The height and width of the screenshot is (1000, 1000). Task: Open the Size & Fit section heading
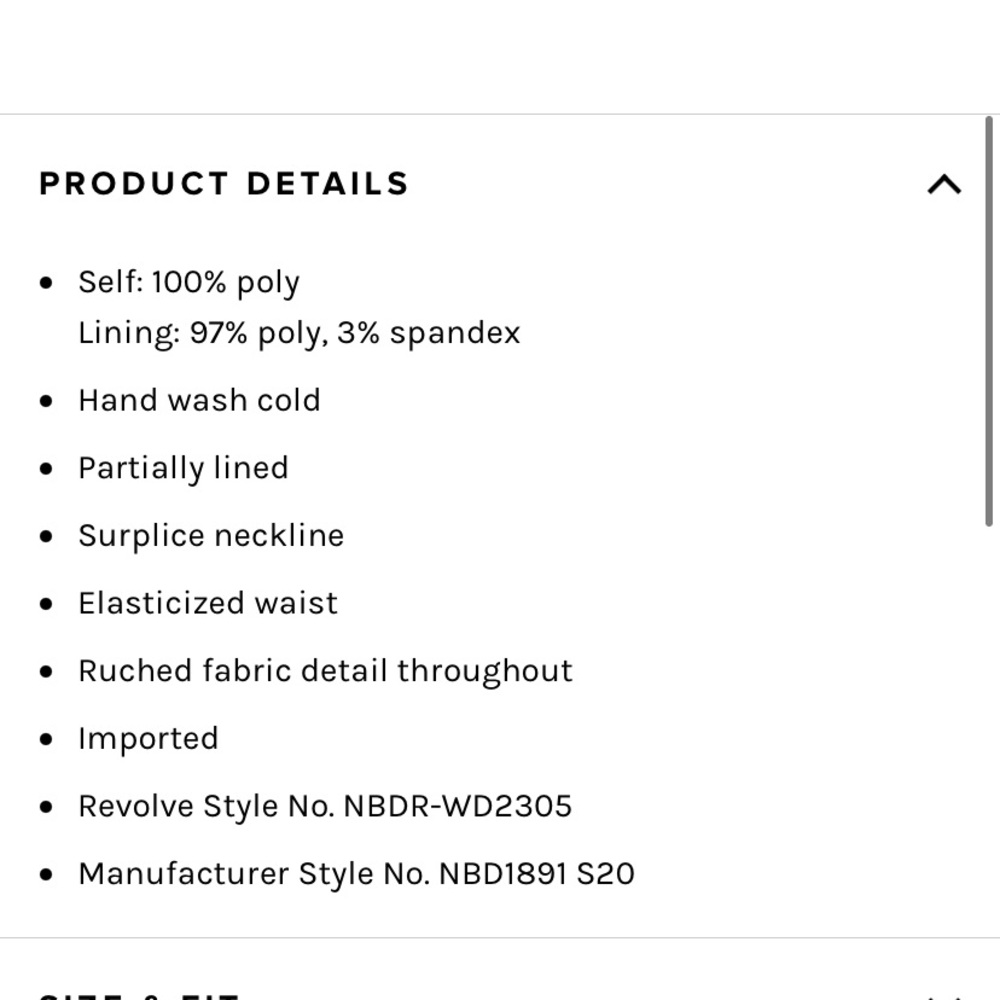pos(138,995)
